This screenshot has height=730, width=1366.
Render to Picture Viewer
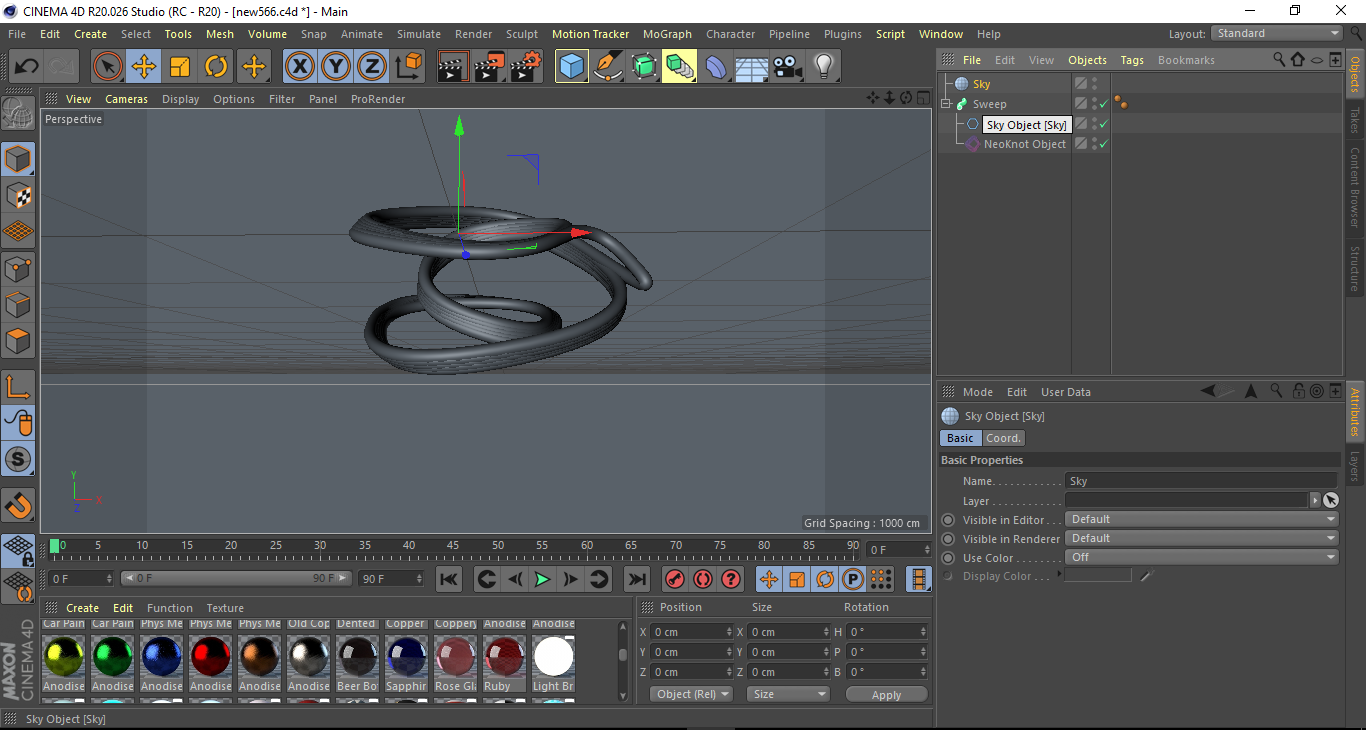pos(489,67)
